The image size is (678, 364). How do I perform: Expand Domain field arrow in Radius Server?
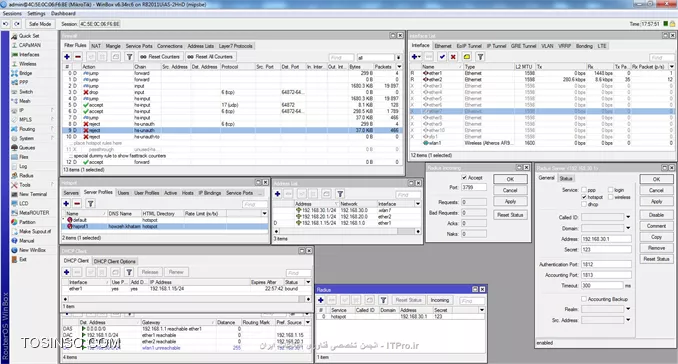[x=628, y=228]
